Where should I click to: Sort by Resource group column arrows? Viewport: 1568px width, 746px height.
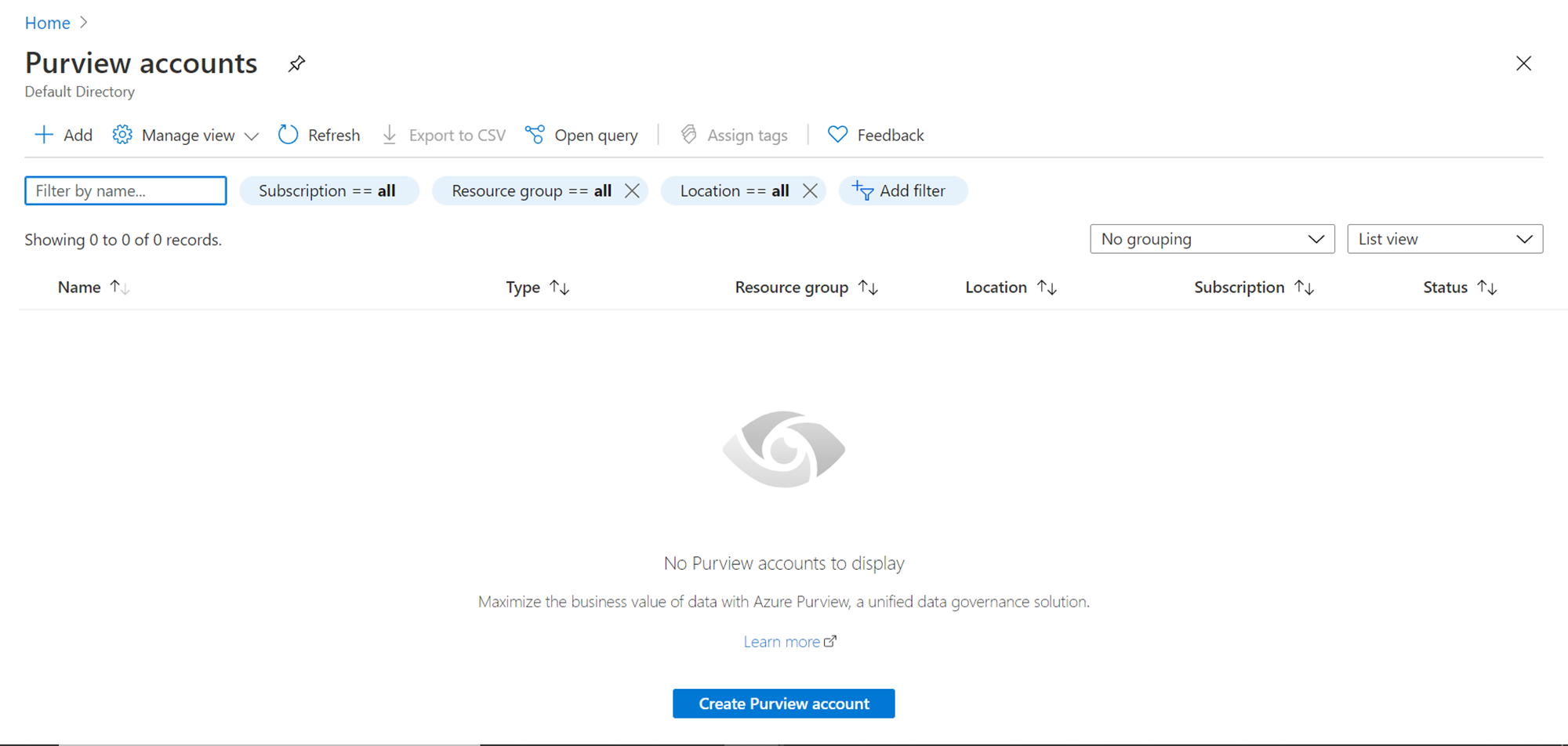tap(868, 288)
